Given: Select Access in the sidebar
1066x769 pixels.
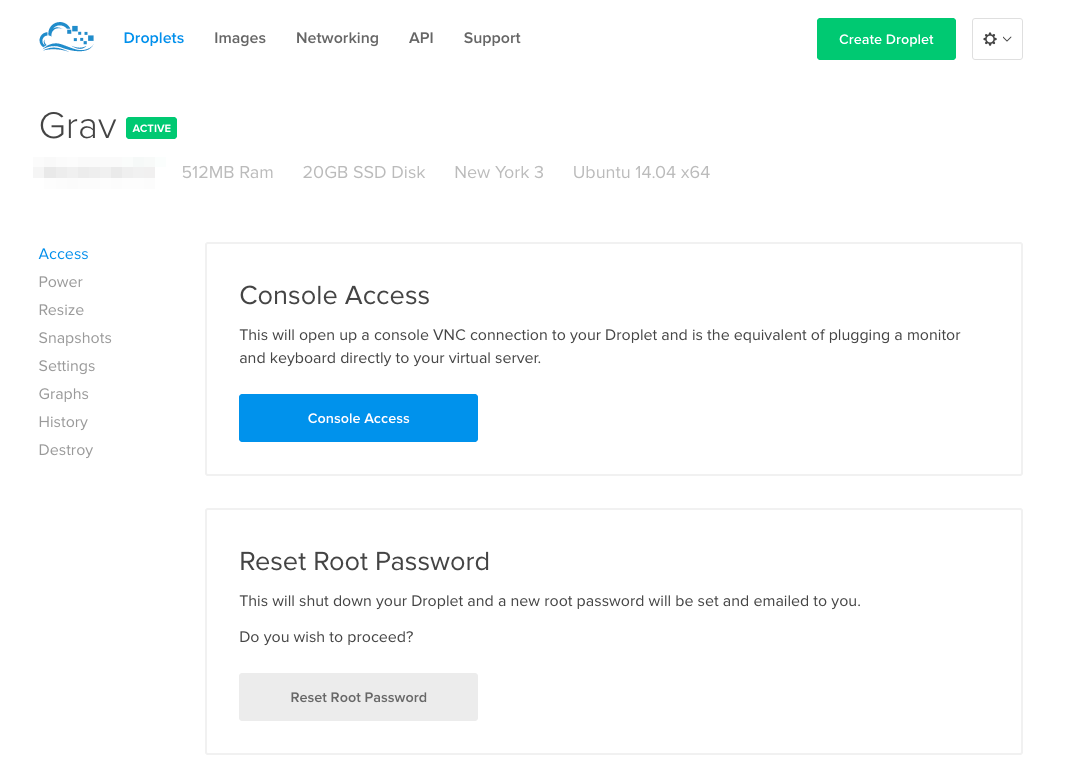Looking at the screenshot, I should [63, 254].
